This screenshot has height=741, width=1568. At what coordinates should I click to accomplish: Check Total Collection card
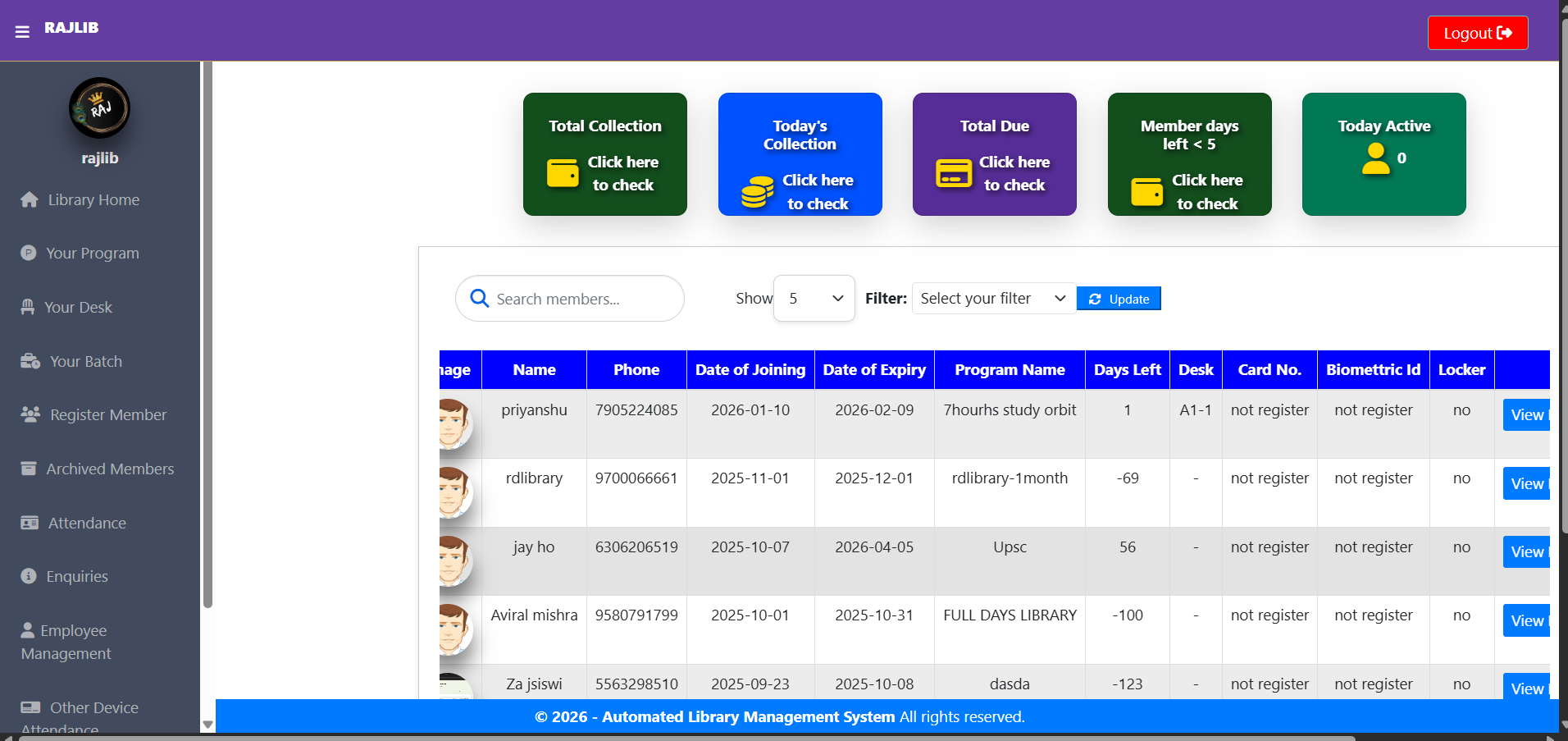[604, 154]
